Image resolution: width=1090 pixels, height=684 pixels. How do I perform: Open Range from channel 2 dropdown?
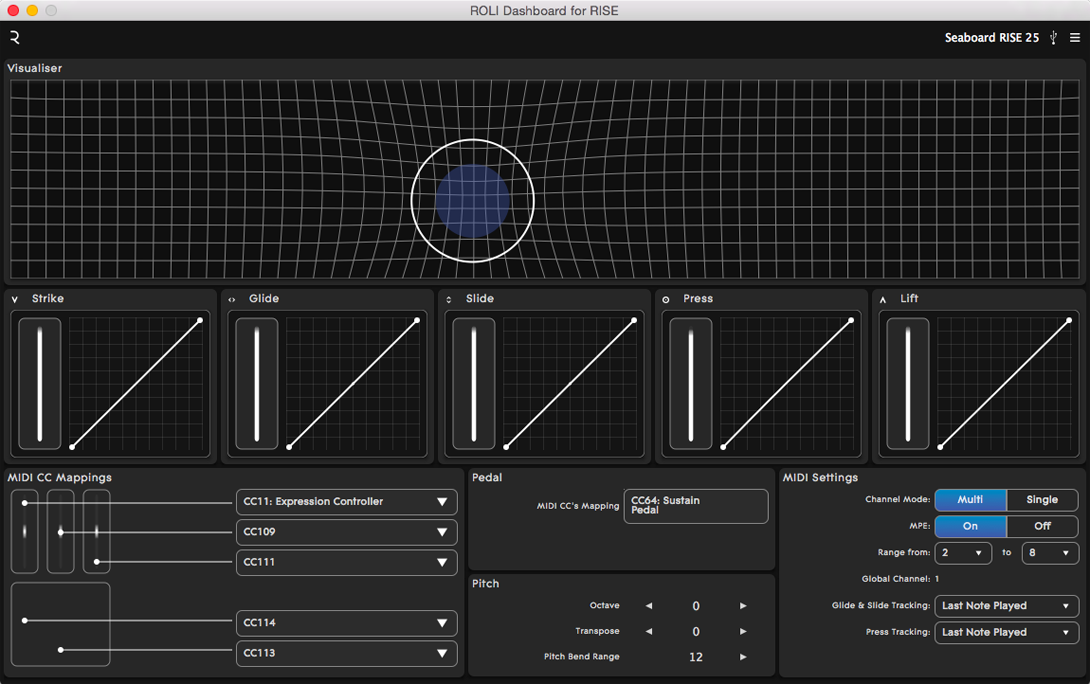point(963,553)
